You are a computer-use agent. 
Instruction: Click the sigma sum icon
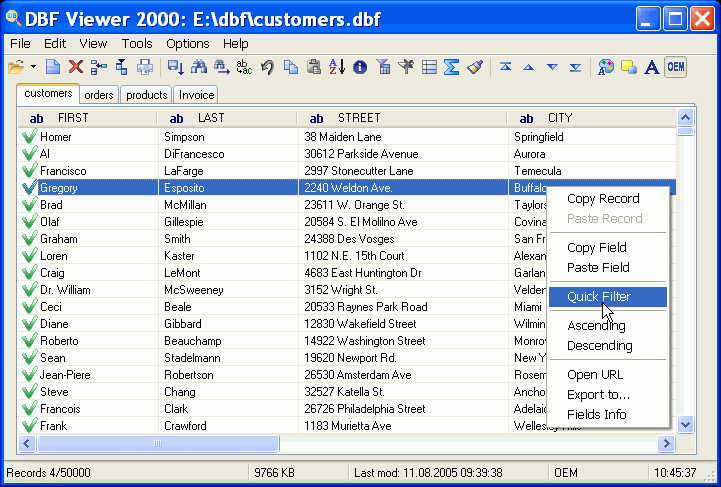[452, 67]
